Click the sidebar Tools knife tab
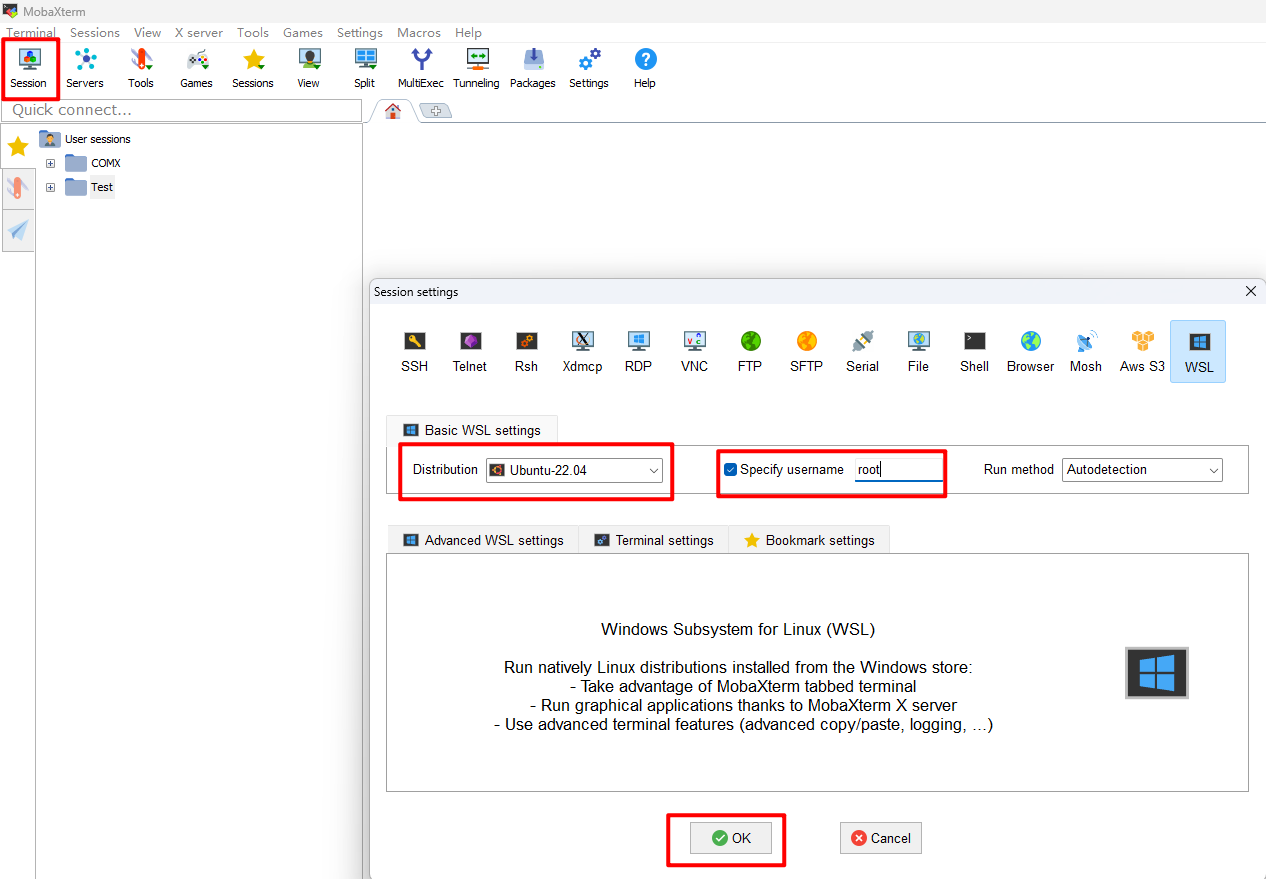Viewport: 1266px width, 879px height. (18, 188)
